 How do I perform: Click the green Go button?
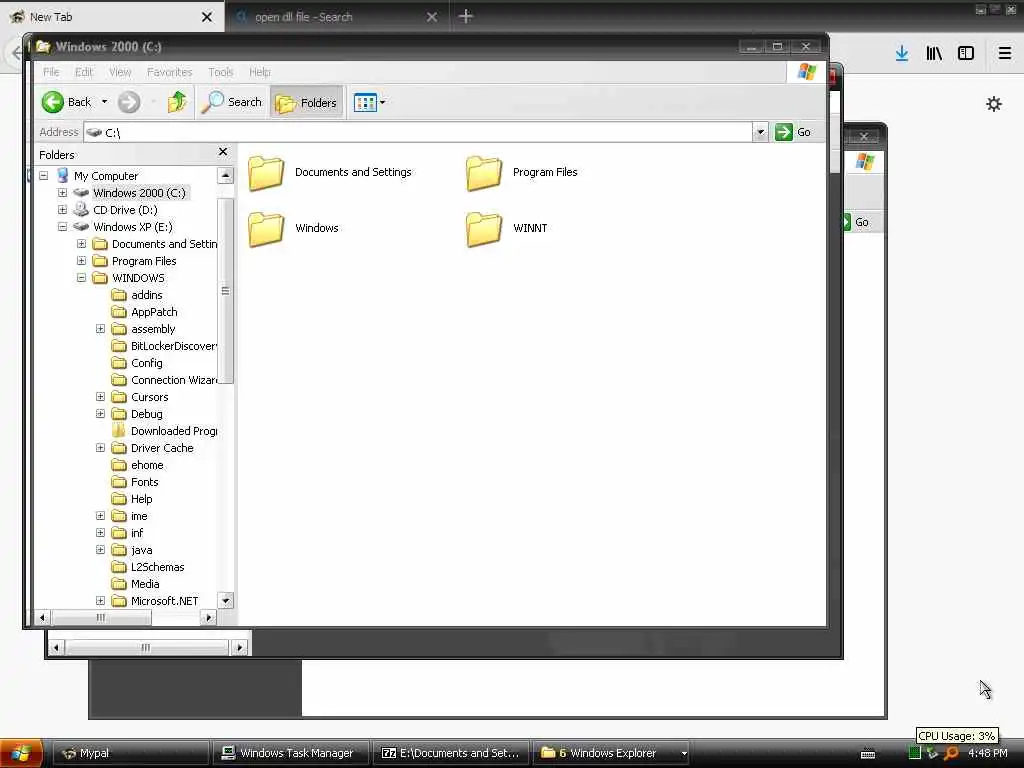point(793,132)
